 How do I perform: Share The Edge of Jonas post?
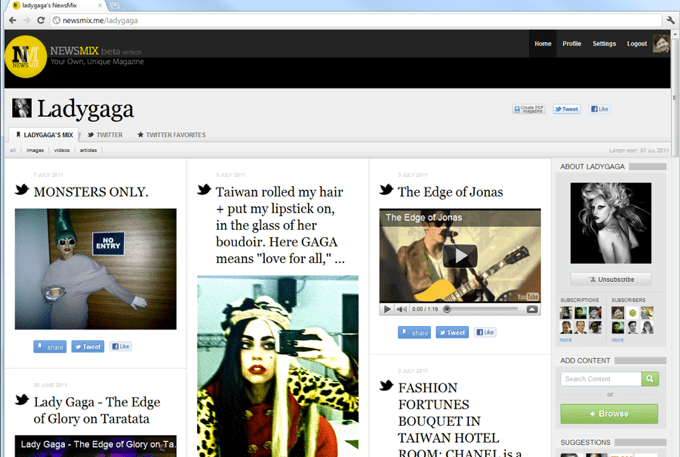point(414,333)
